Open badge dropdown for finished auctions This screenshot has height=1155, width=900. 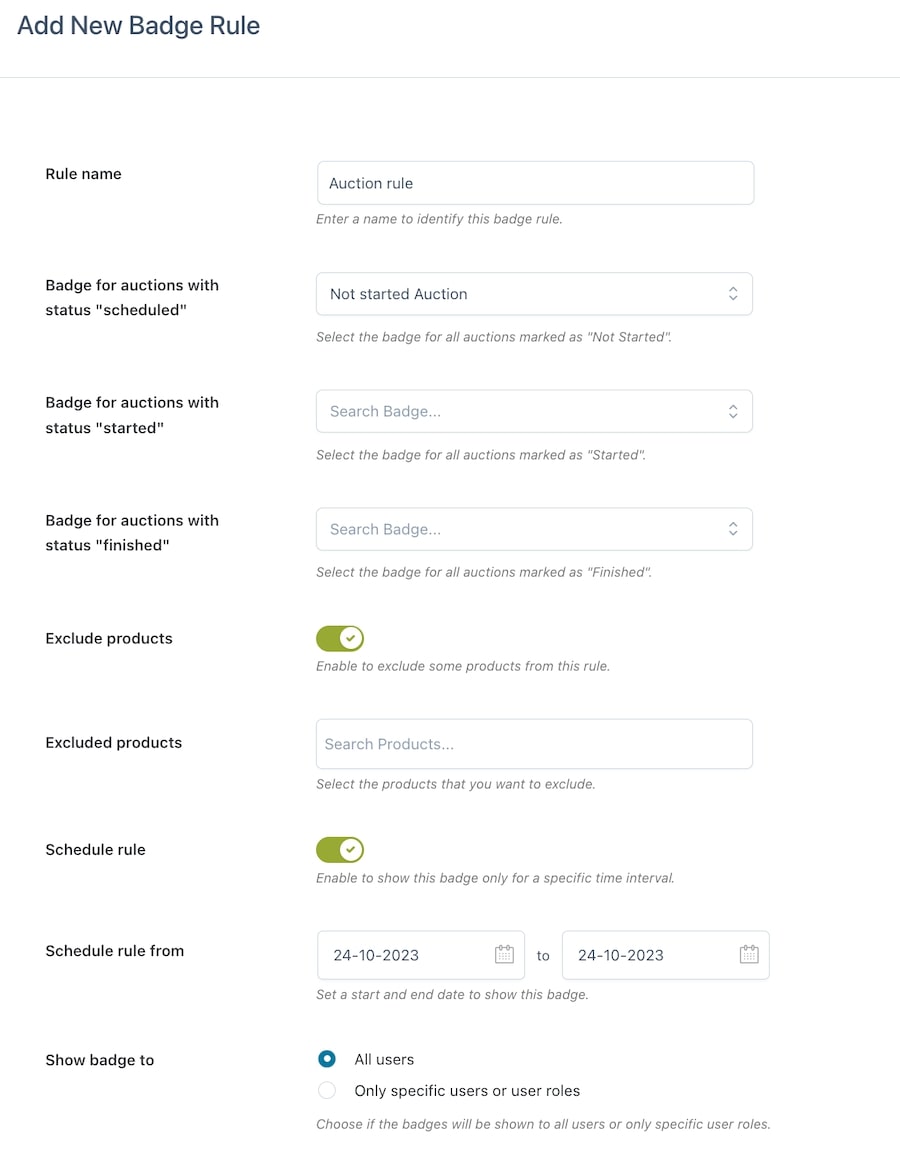[535, 529]
